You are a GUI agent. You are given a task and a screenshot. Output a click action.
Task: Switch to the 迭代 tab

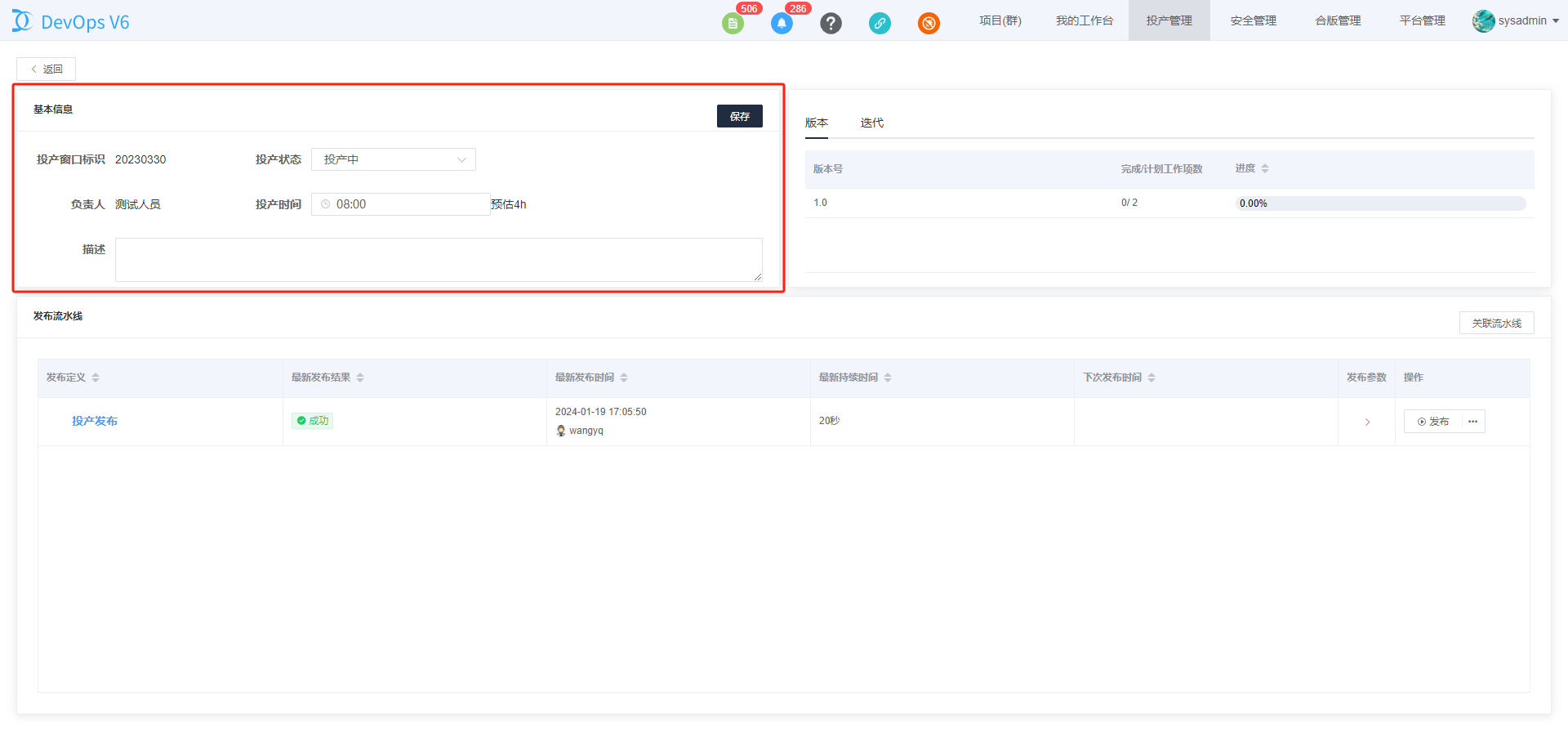tap(871, 123)
